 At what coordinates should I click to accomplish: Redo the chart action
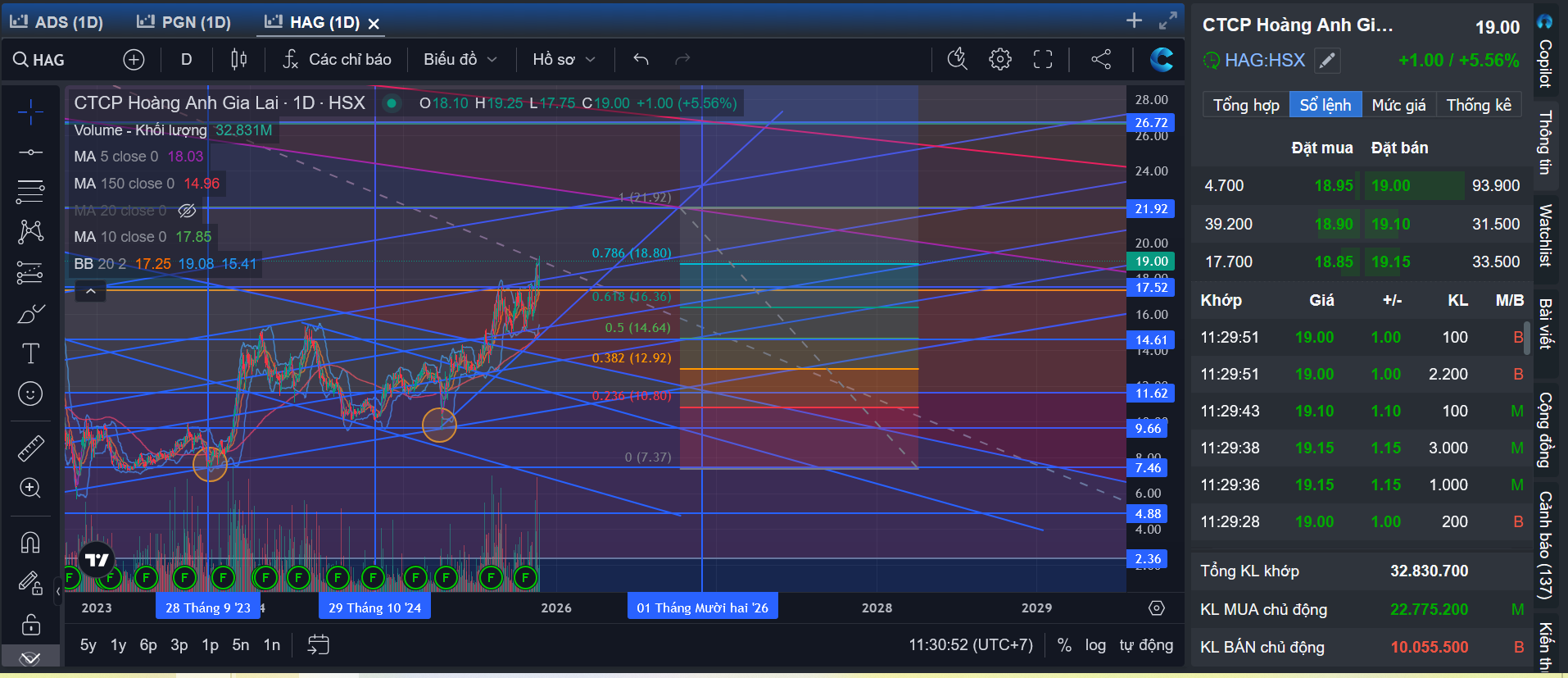click(x=682, y=59)
